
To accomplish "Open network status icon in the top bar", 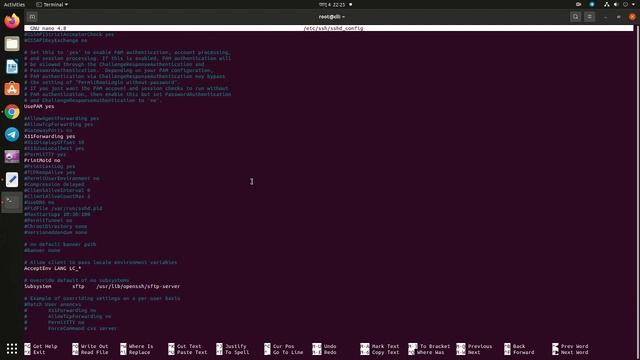I will (607, 4).
